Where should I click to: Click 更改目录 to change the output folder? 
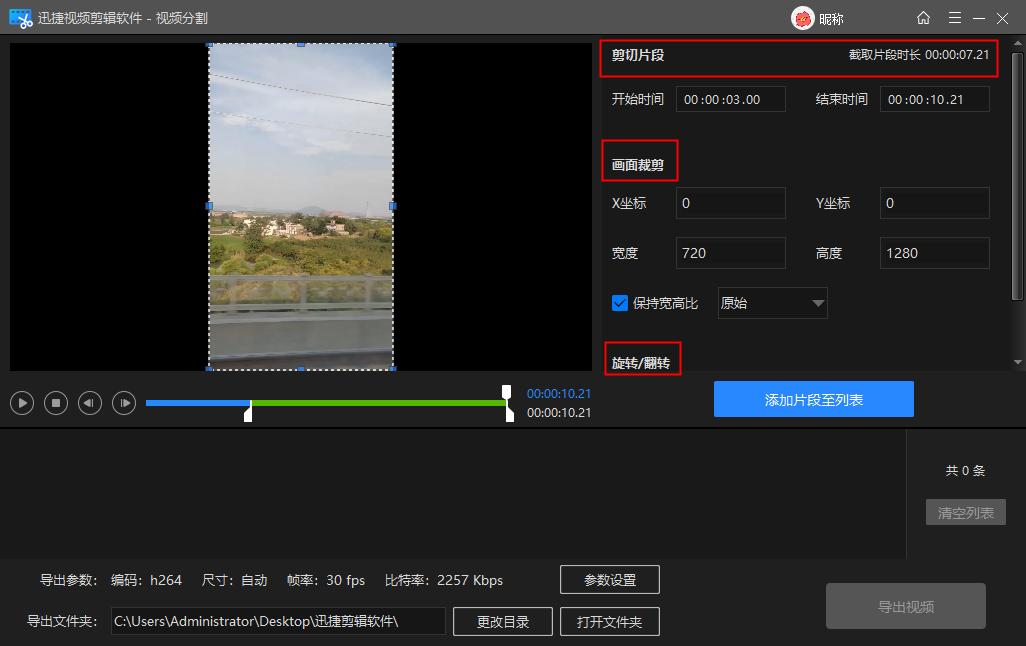pyautogui.click(x=502, y=620)
